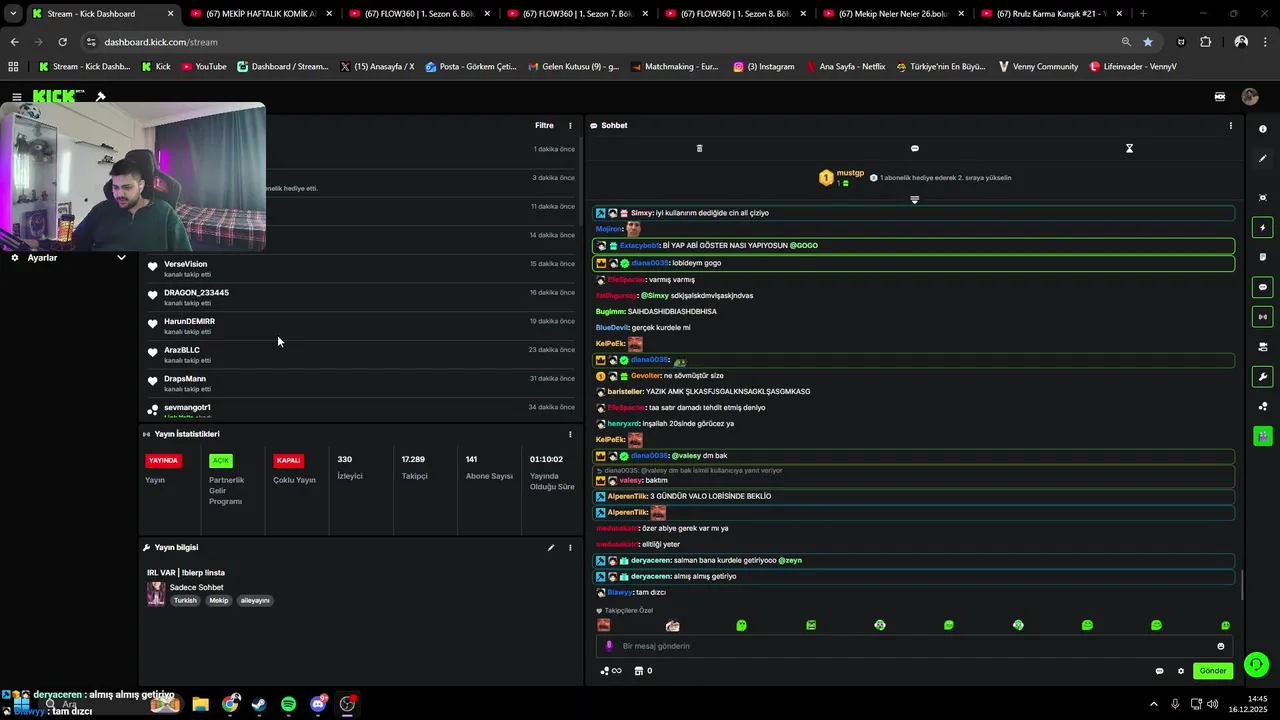Open Discord from the Windows taskbar
Image resolution: width=1280 pixels, height=720 pixels.
(318, 704)
